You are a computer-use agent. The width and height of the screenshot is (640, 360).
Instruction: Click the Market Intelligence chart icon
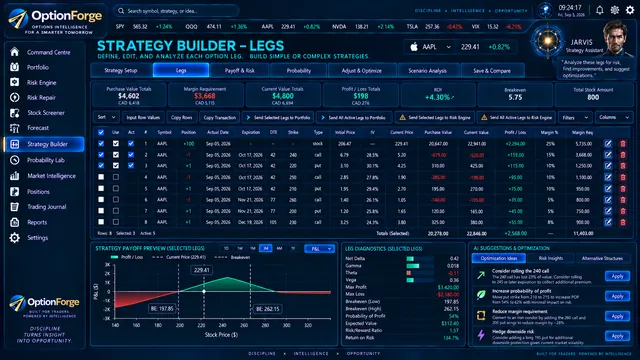click(x=15, y=176)
